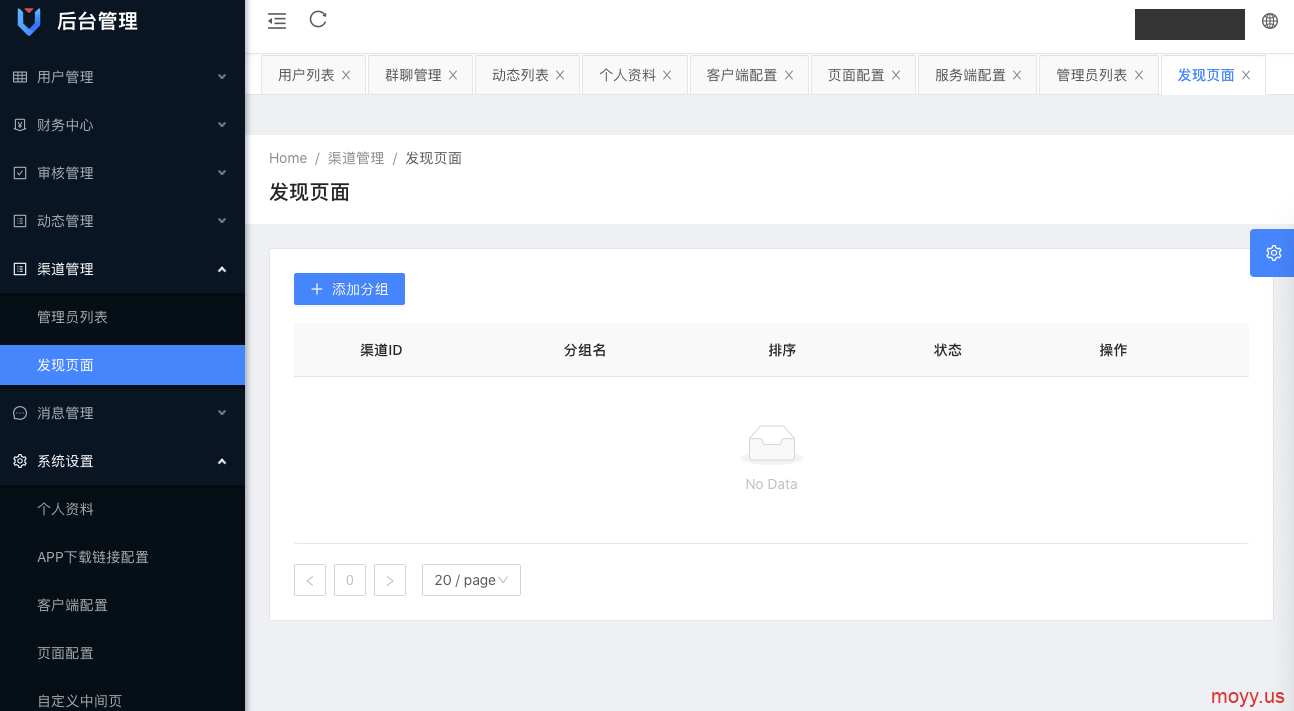Expand the 用户管理 menu chevron
Image resolution: width=1294 pixels, height=711 pixels.
click(x=222, y=77)
